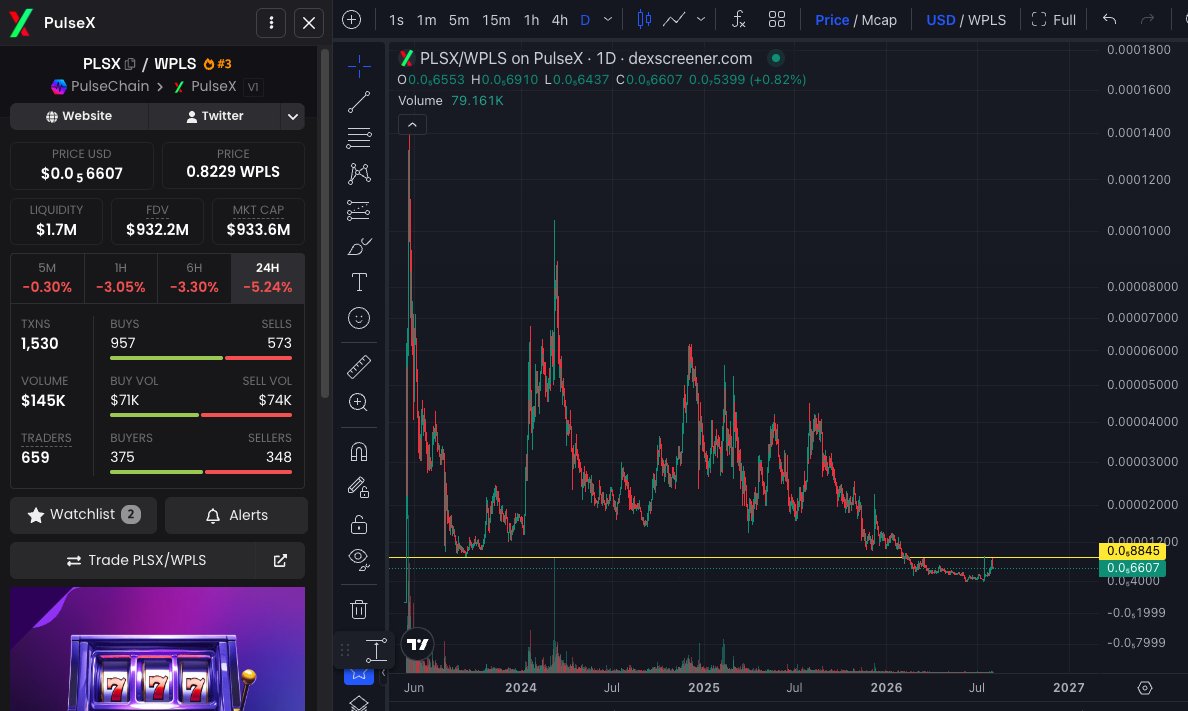Select the Text annotation tool

(x=359, y=282)
